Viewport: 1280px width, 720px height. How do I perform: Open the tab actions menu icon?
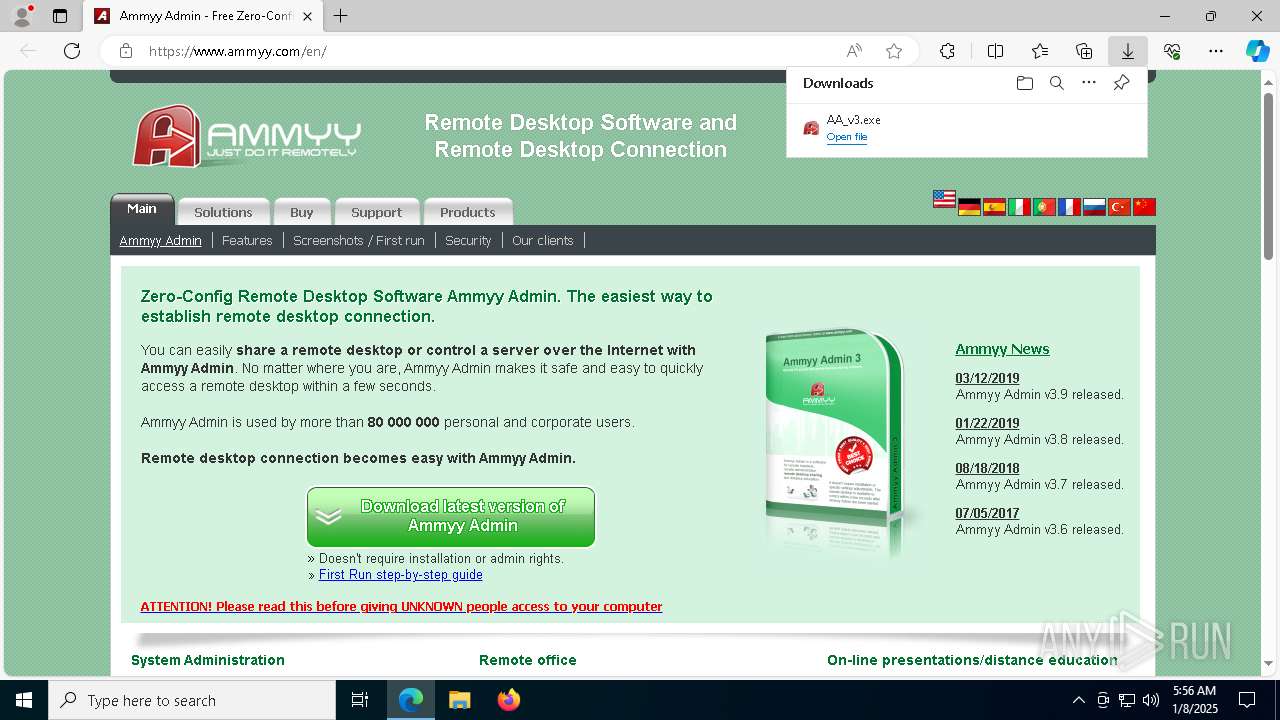(60, 16)
